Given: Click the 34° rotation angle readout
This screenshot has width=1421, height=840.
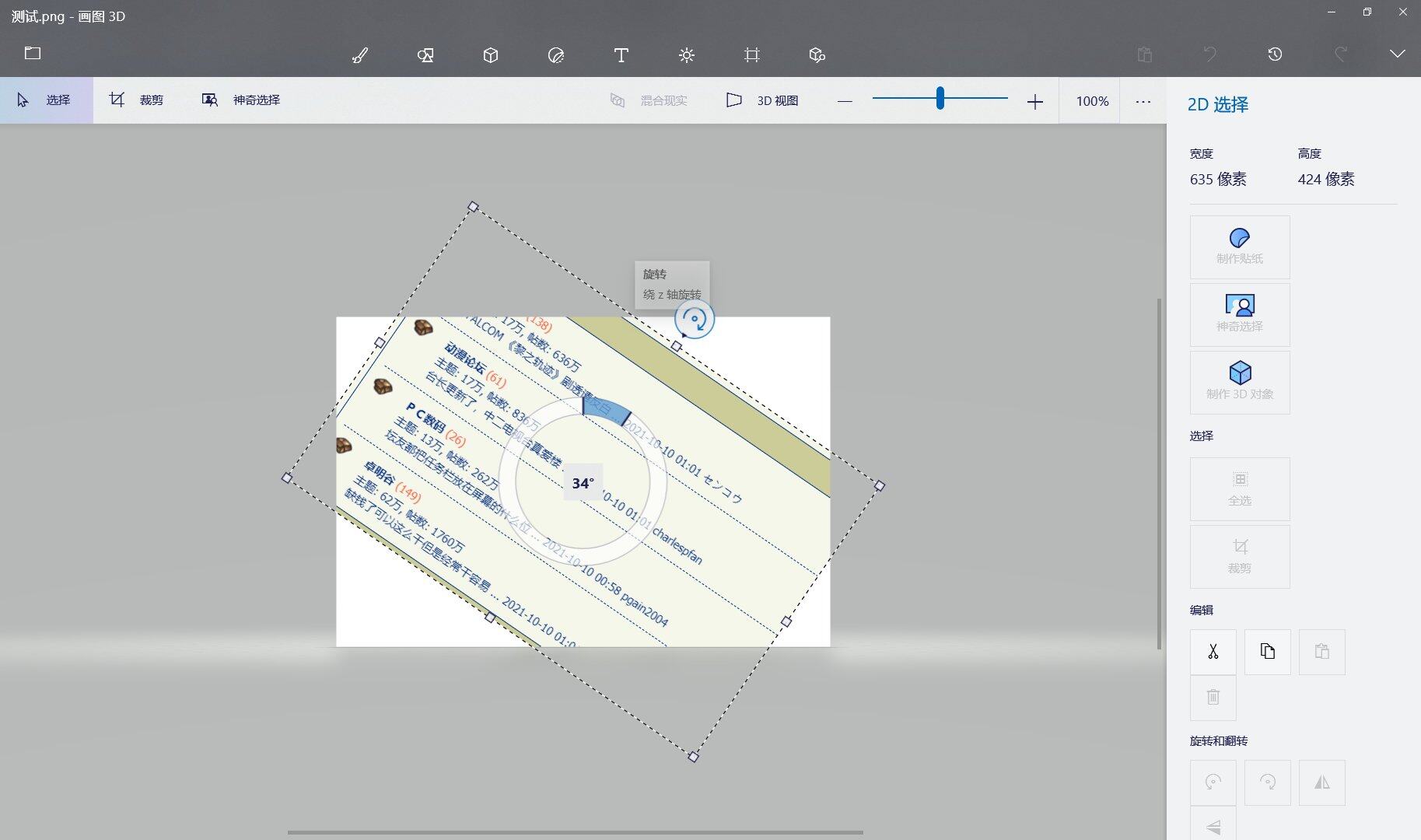Looking at the screenshot, I should (583, 483).
